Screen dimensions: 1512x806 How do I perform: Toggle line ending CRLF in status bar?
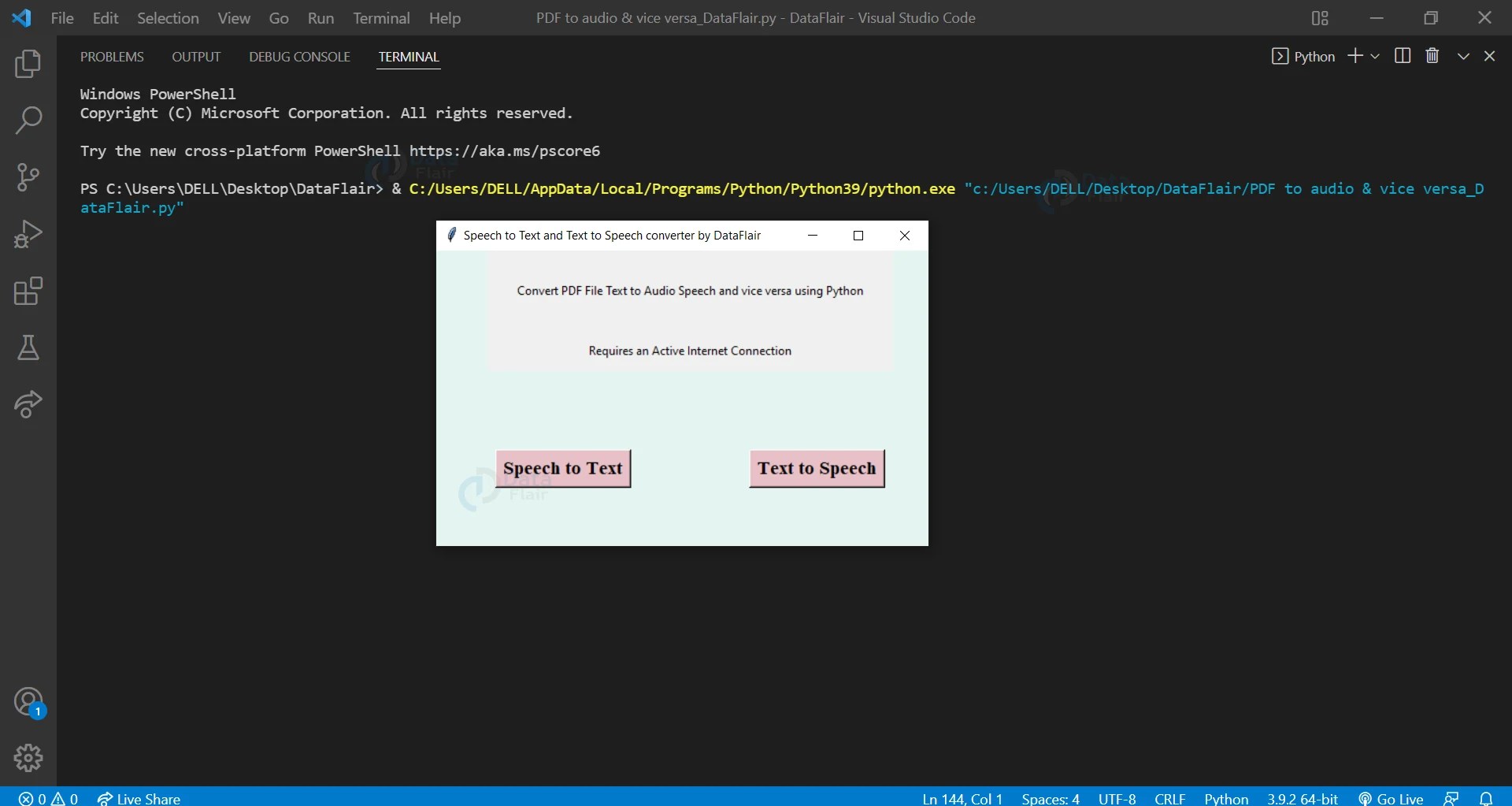click(1170, 798)
